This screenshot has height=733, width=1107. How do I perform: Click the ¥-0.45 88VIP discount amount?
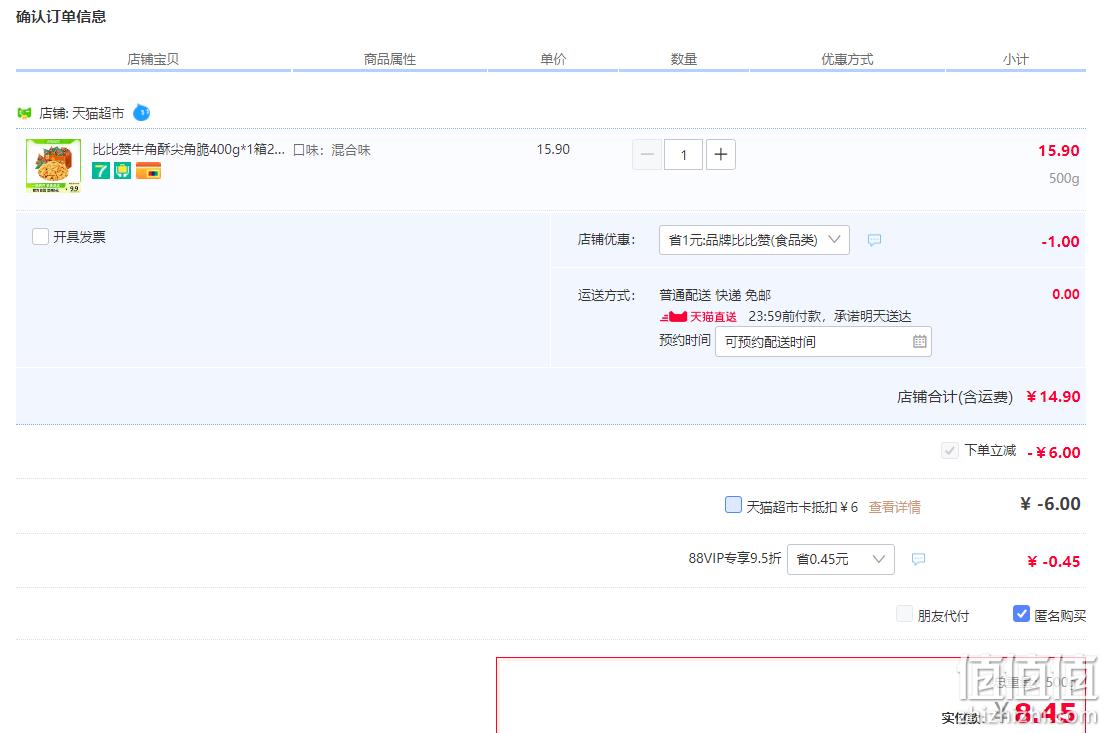click(x=1053, y=561)
